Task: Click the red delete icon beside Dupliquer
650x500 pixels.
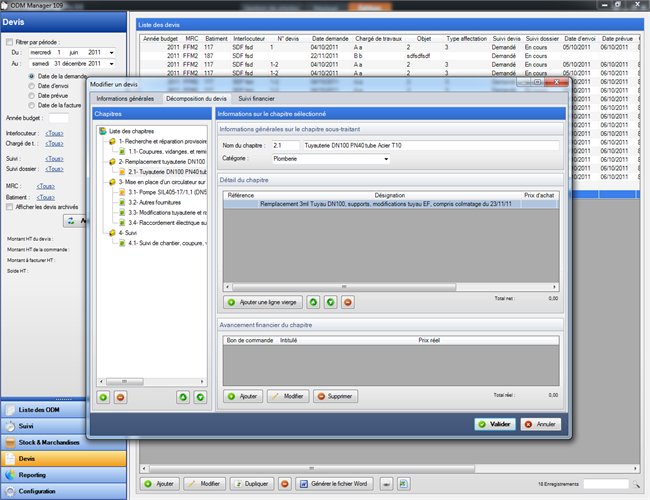Action: coord(284,483)
